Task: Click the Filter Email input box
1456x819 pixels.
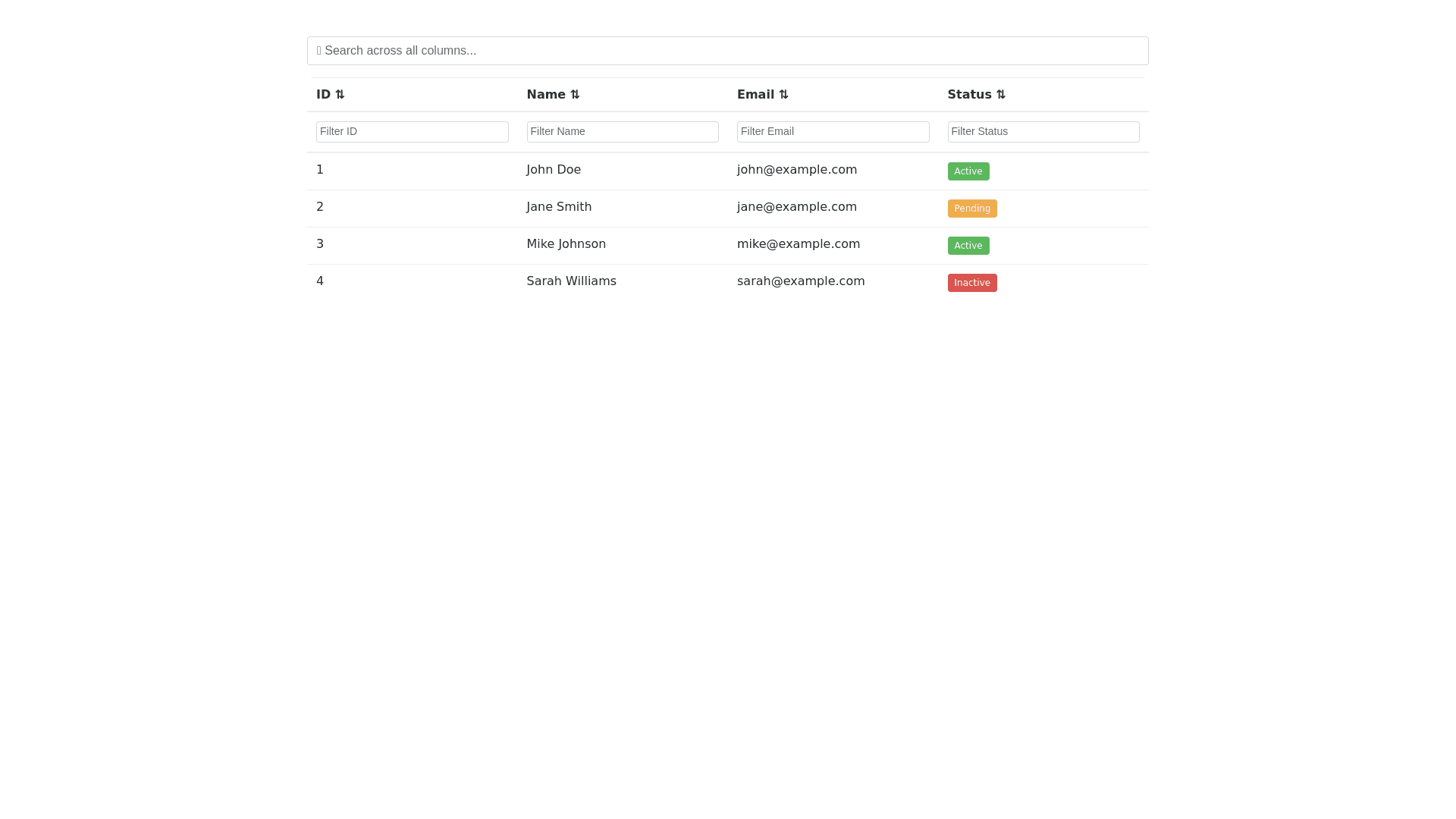Action: click(x=833, y=132)
